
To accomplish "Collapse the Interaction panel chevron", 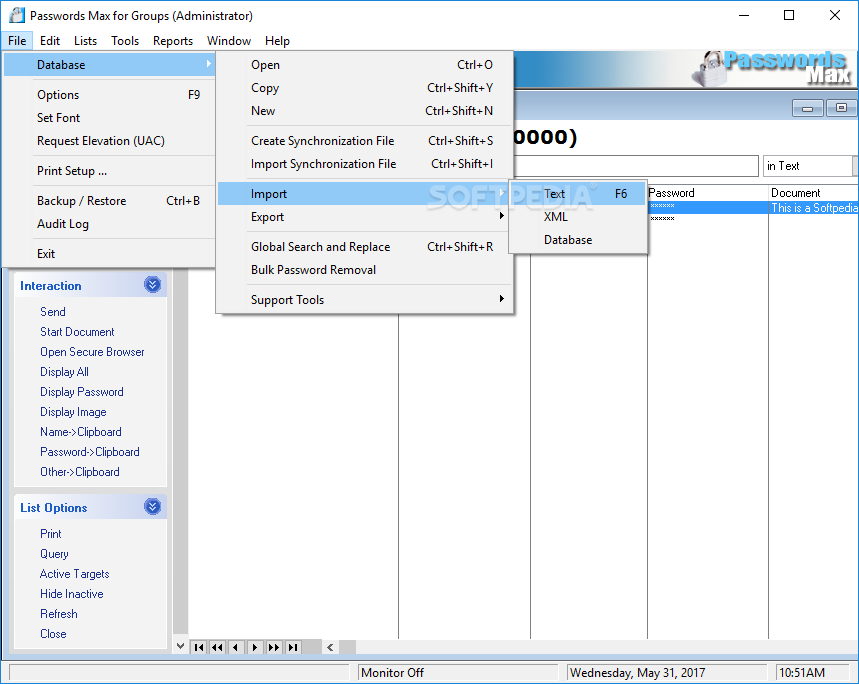I will coord(152,285).
